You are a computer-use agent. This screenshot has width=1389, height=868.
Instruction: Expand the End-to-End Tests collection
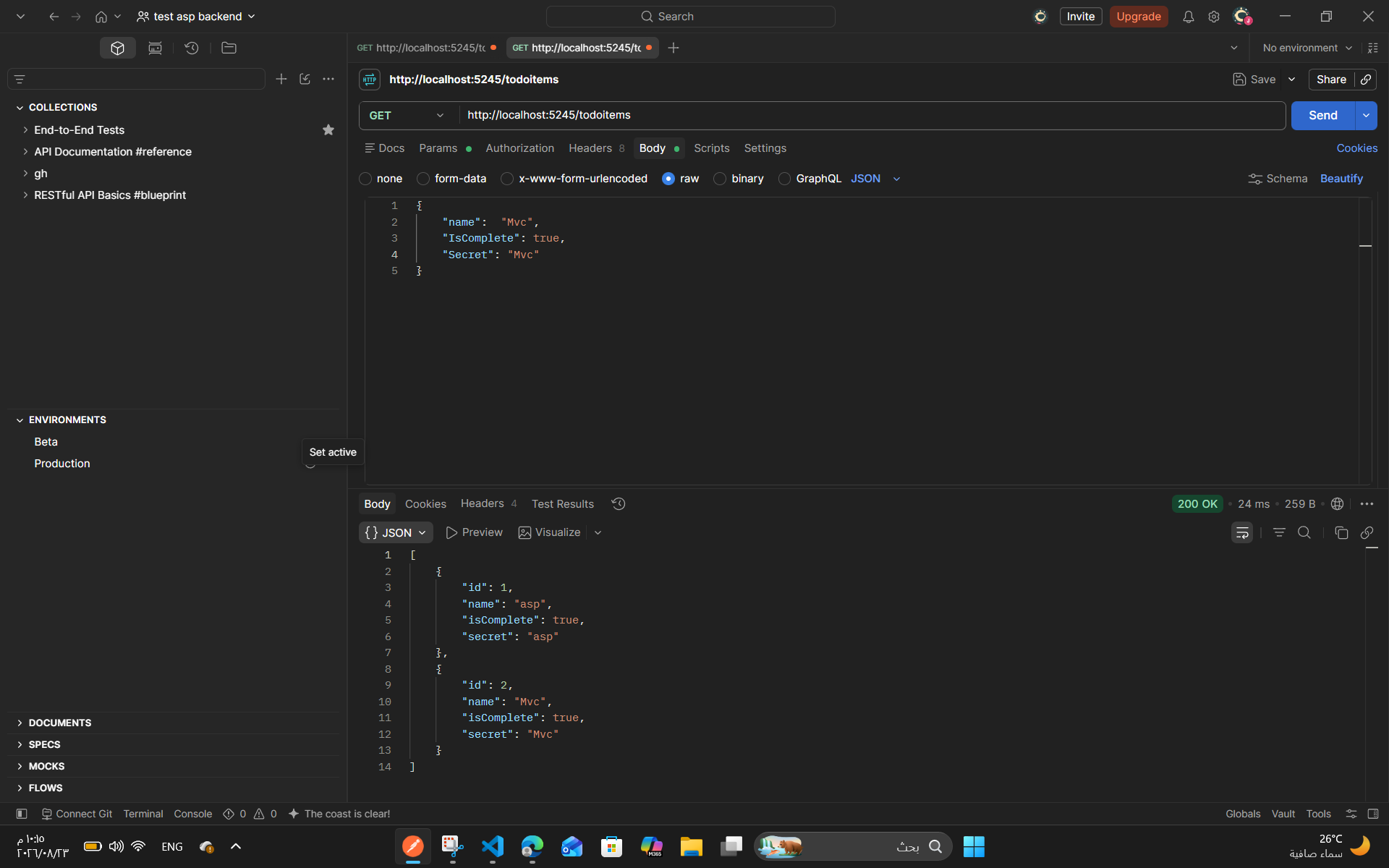[x=80, y=130]
